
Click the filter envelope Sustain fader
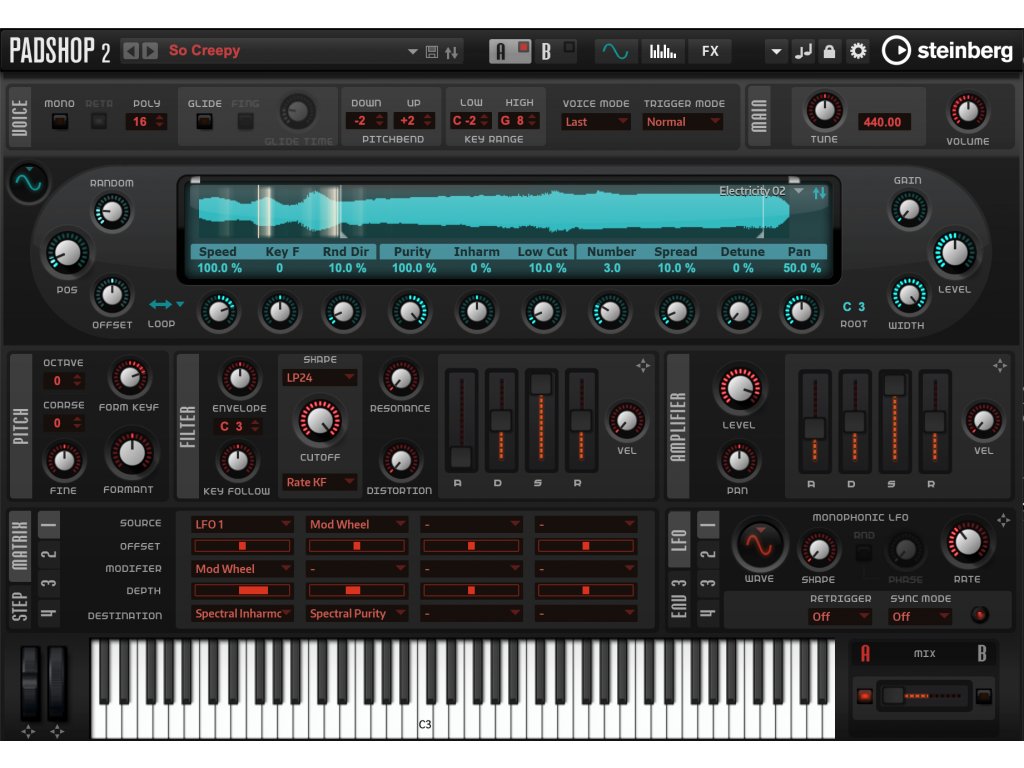click(x=541, y=420)
